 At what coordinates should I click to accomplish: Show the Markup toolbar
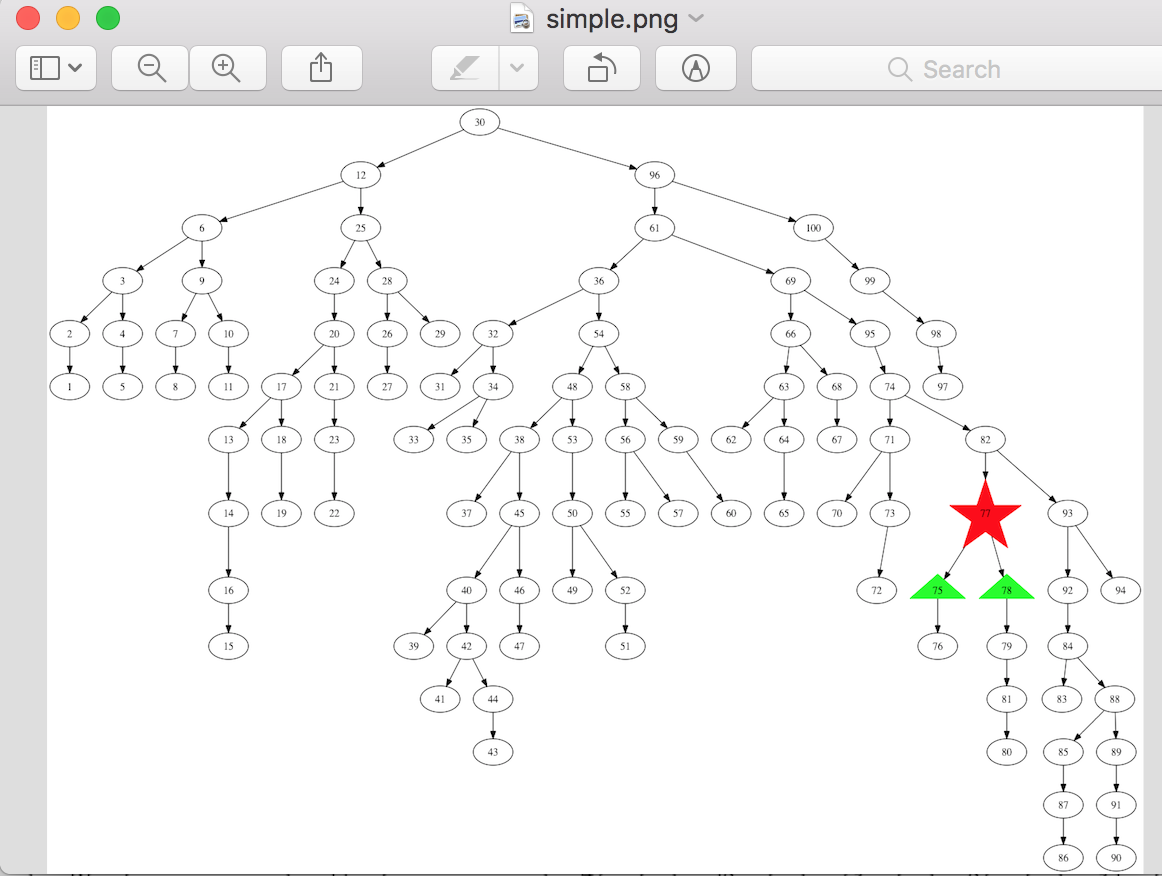695,69
